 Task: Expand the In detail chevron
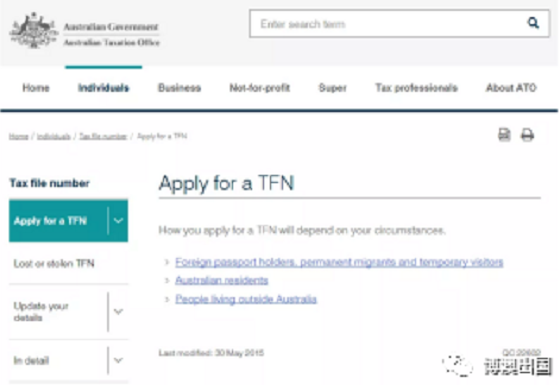(118, 360)
